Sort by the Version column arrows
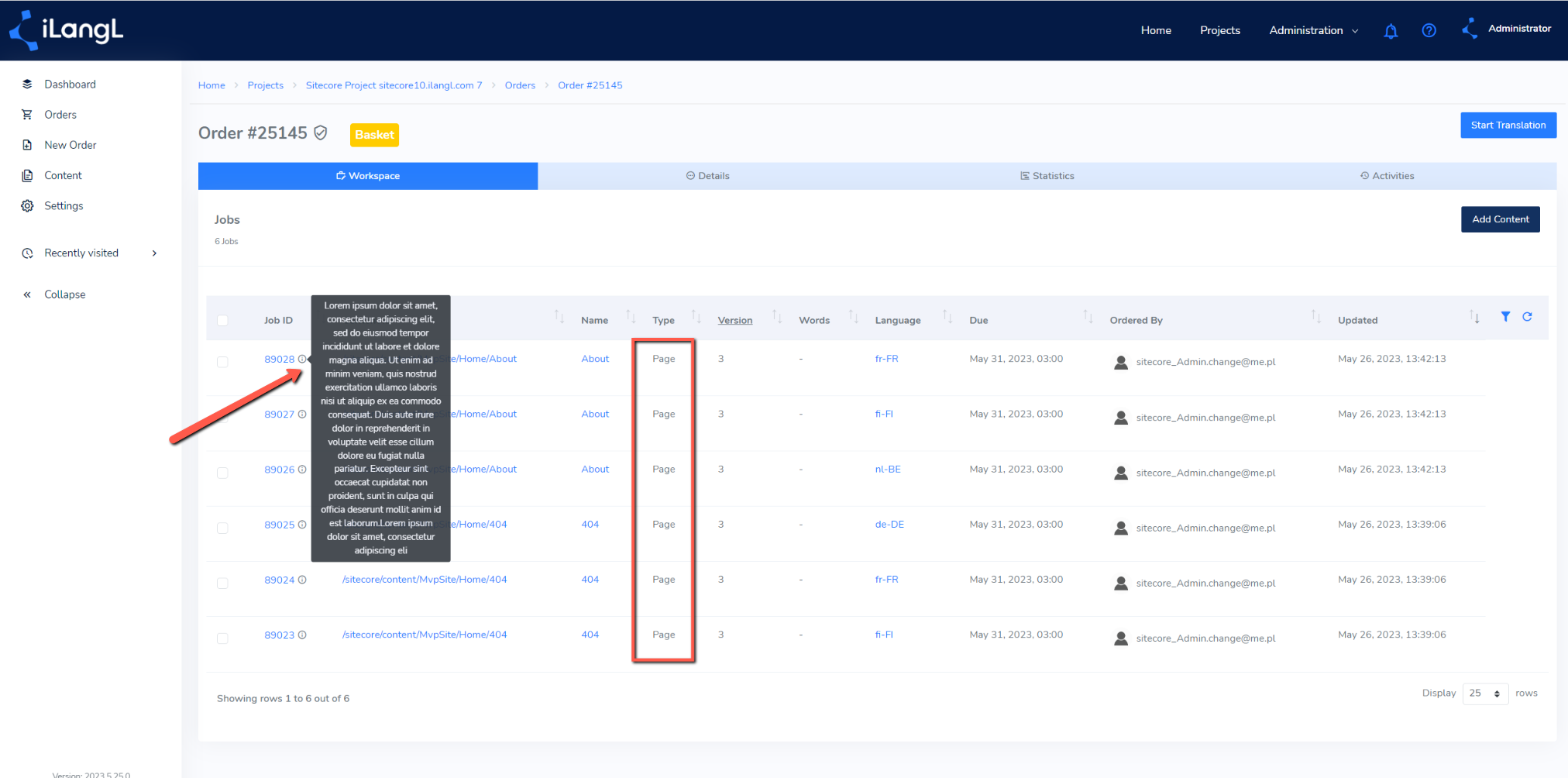Screen dimensions: 1568x778 tap(777, 316)
